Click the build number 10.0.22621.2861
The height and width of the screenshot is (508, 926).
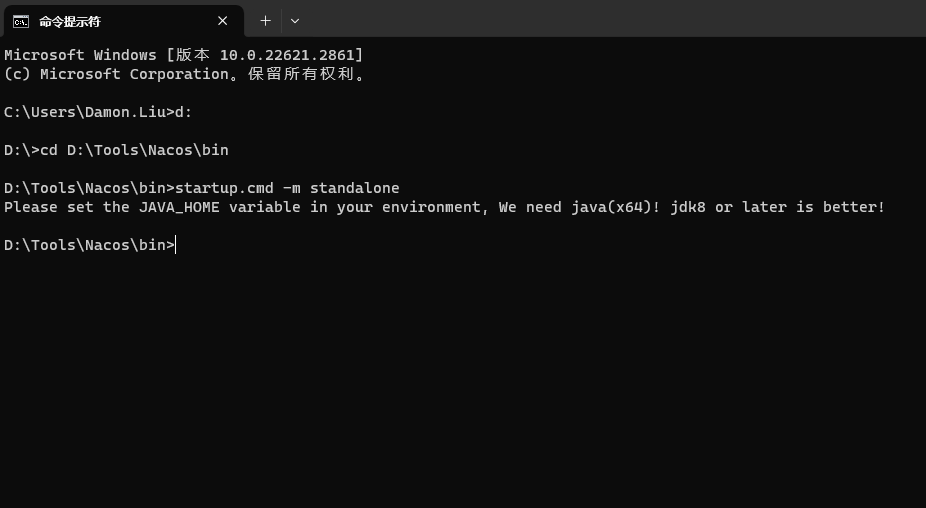point(287,55)
